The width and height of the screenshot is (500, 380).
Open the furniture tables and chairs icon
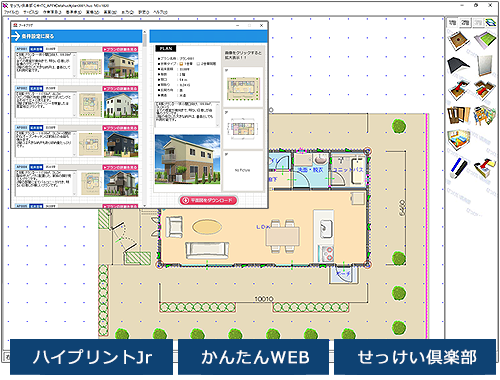pyautogui.click(x=485, y=115)
